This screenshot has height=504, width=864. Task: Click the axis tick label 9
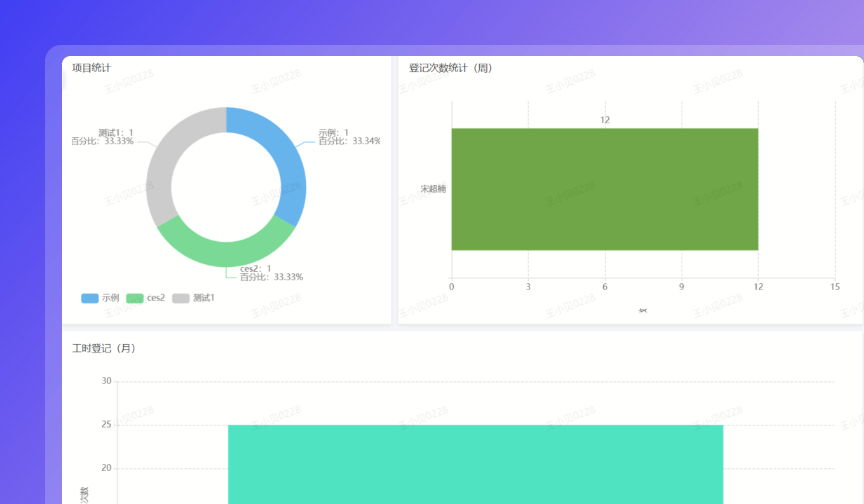[682, 286]
